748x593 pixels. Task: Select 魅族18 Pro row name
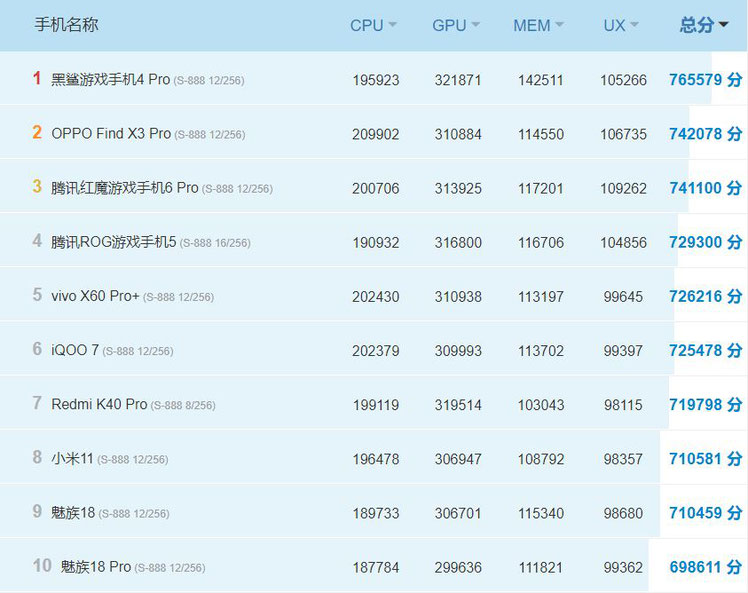click(95, 566)
